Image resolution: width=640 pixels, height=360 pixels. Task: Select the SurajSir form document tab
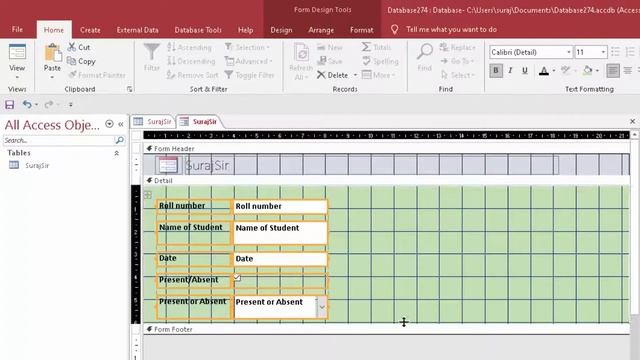[x=199, y=121]
